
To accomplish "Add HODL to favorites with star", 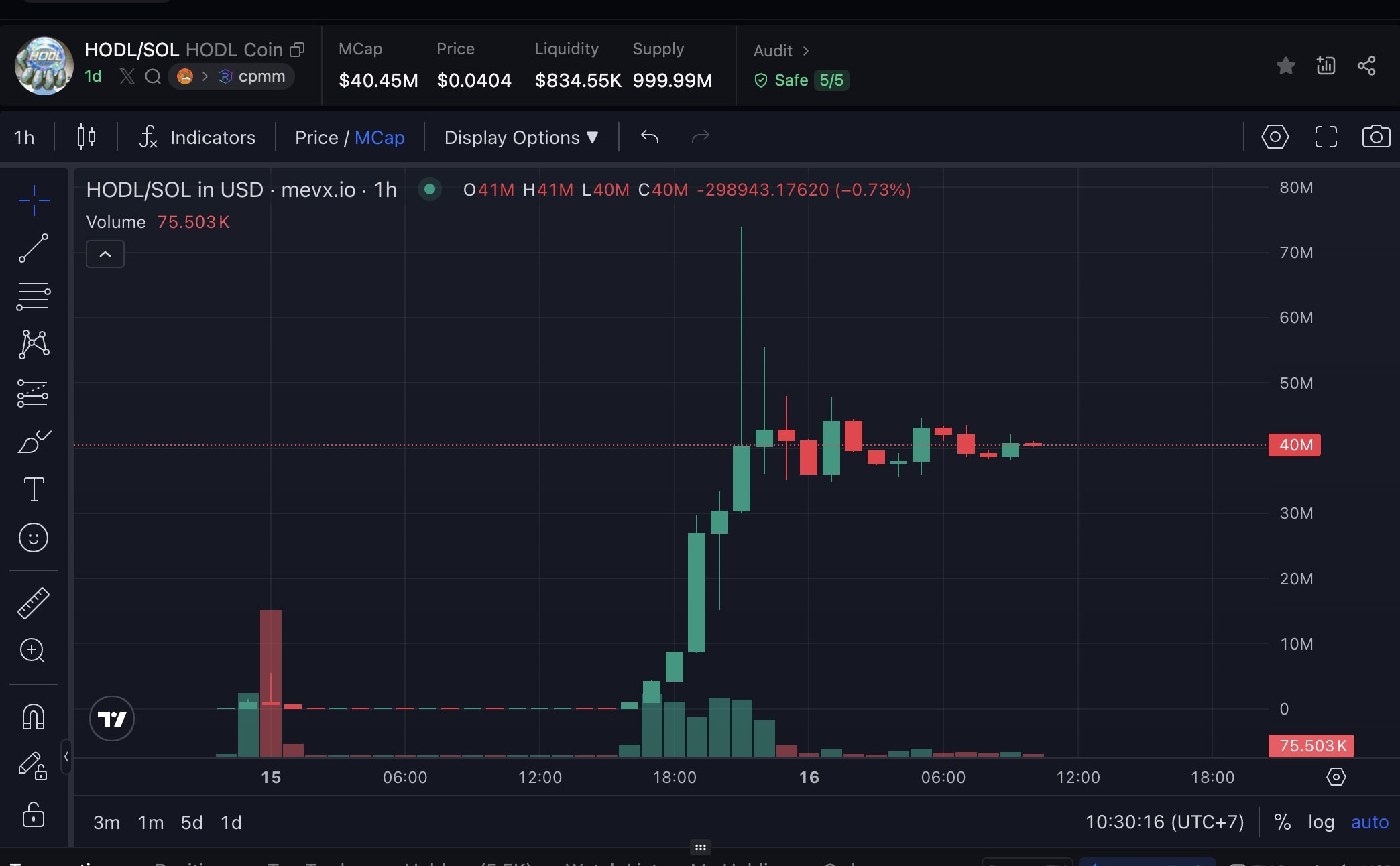I will (x=1285, y=66).
